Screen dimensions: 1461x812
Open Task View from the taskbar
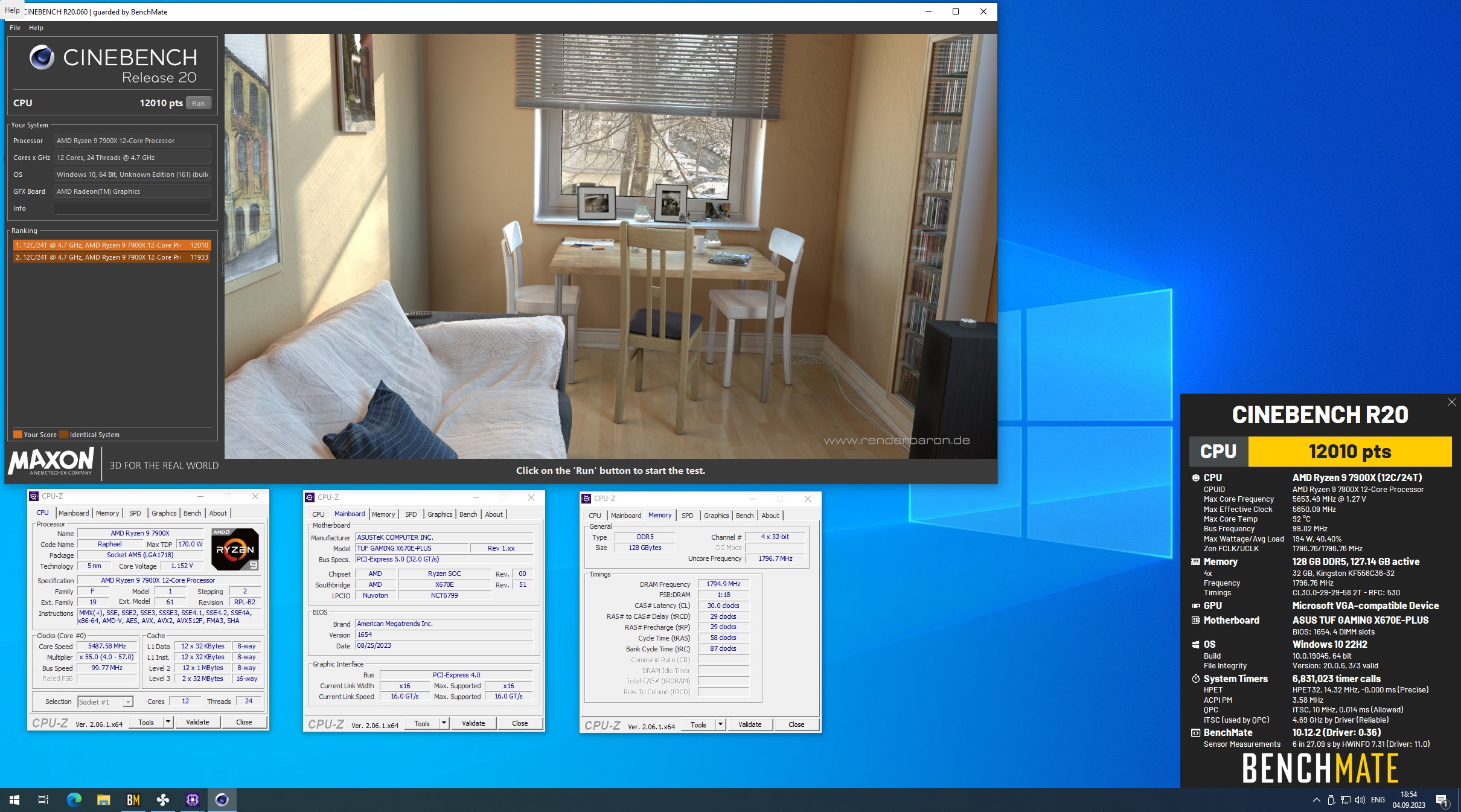[43, 800]
